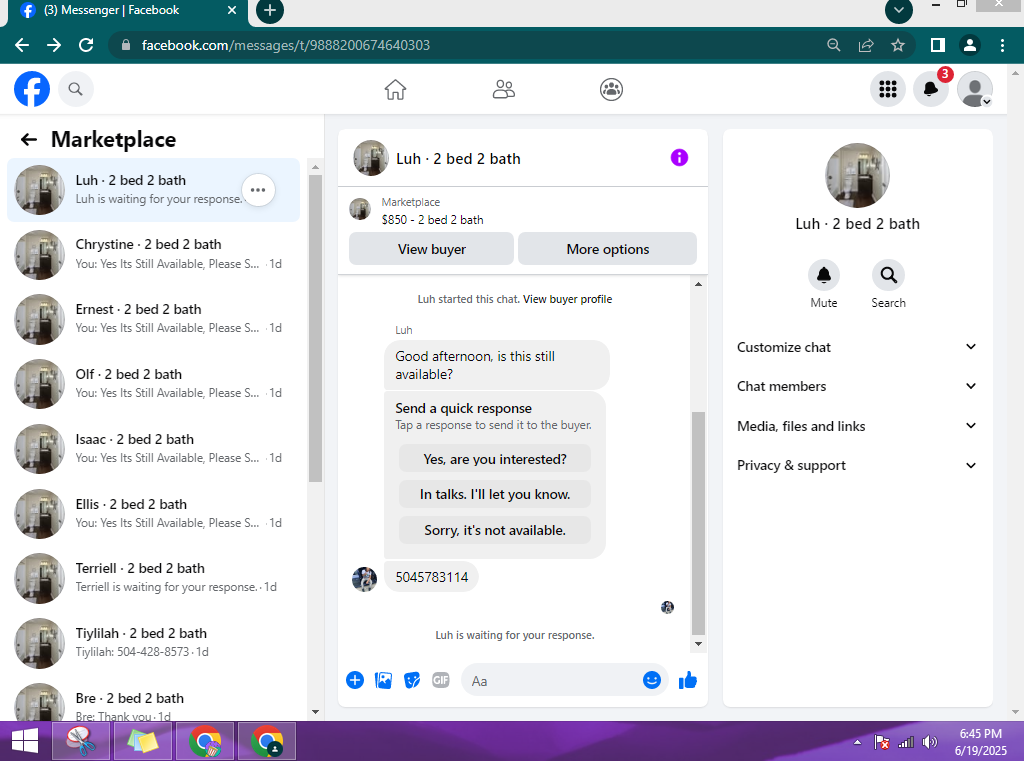Open the Ernest · 2 bed 2 bath conversation
The image size is (1024, 761).
point(153,319)
